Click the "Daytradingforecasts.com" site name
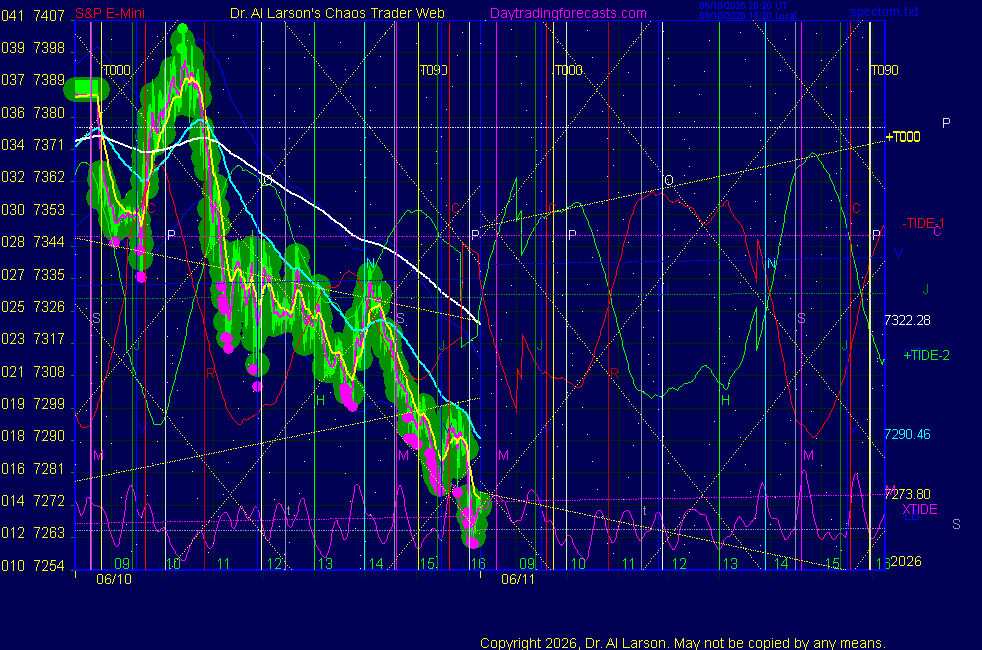This screenshot has width=982, height=650. (568, 13)
